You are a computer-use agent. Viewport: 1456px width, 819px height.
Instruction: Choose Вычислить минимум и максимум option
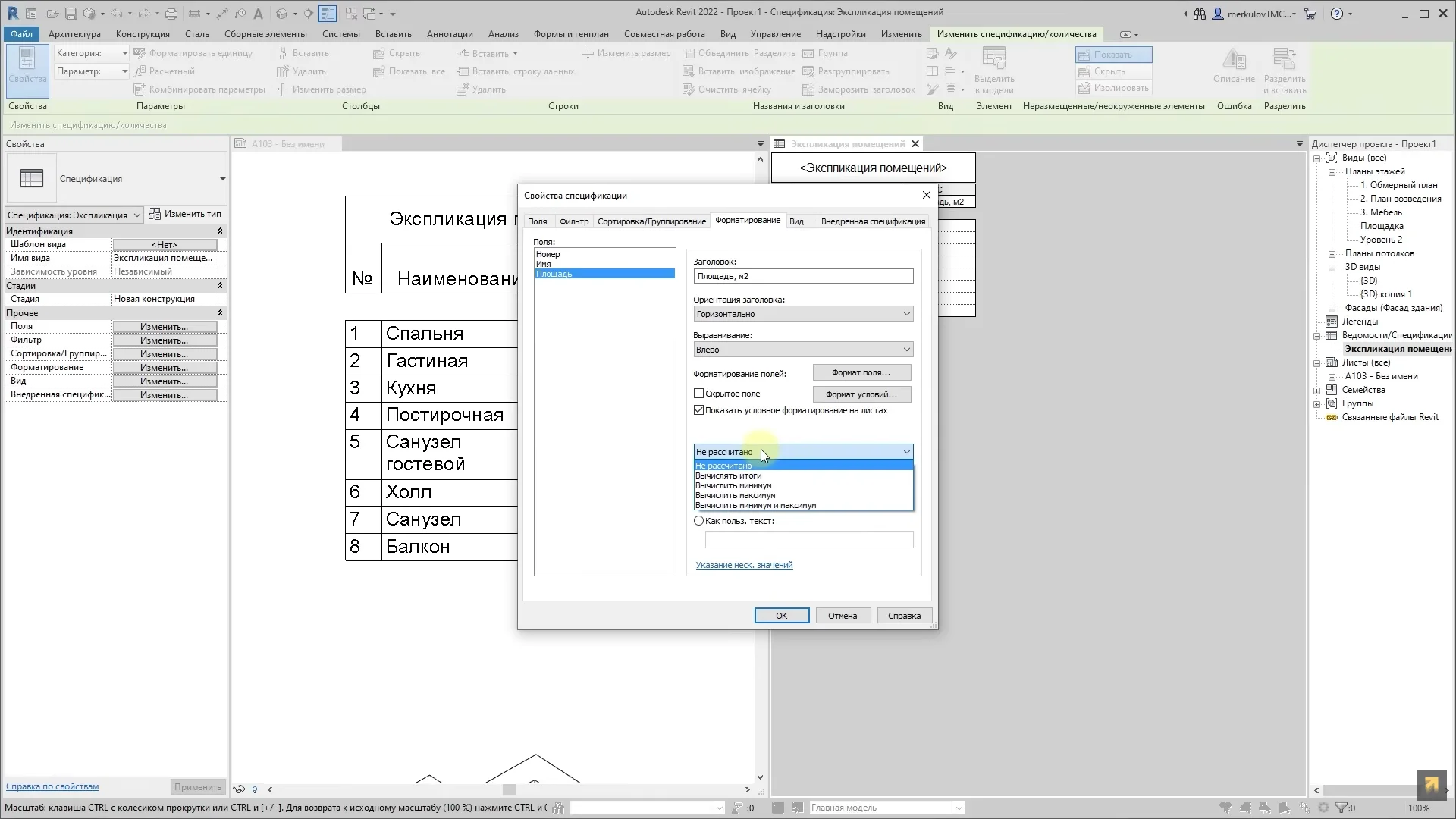click(x=803, y=505)
